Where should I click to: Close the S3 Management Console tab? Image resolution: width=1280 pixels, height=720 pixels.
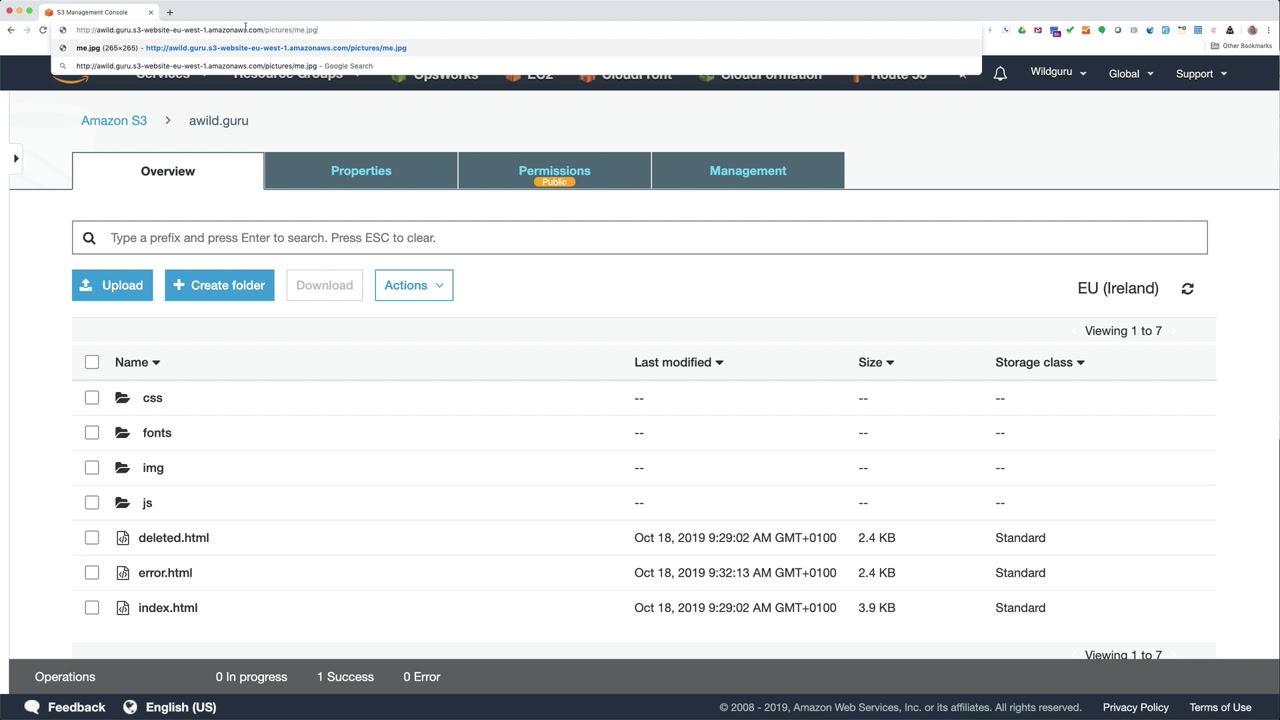tap(151, 12)
